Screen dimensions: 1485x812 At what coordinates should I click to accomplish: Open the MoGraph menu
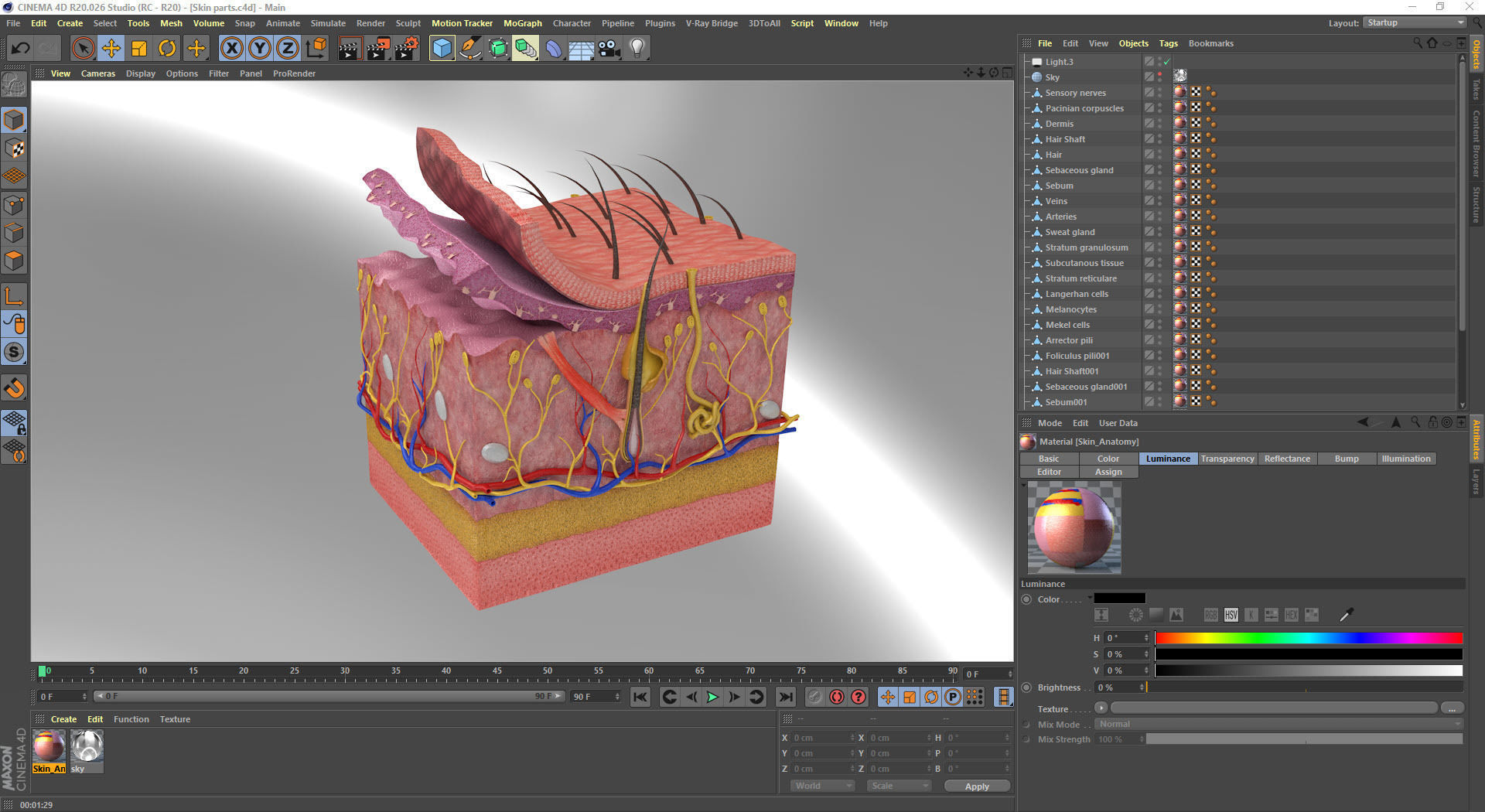click(x=522, y=23)
